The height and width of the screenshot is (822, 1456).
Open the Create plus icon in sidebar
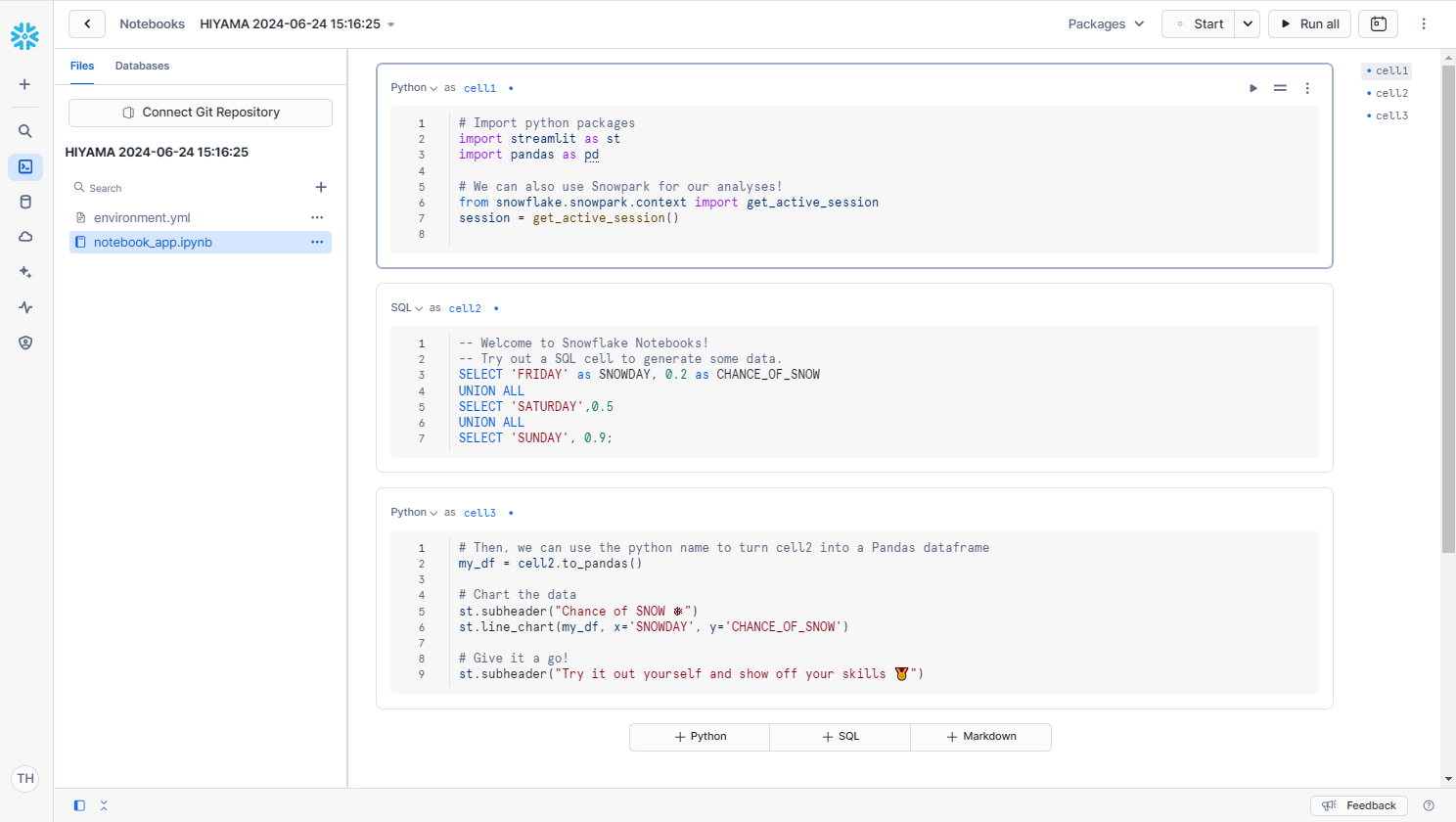[x=25, y=84]
